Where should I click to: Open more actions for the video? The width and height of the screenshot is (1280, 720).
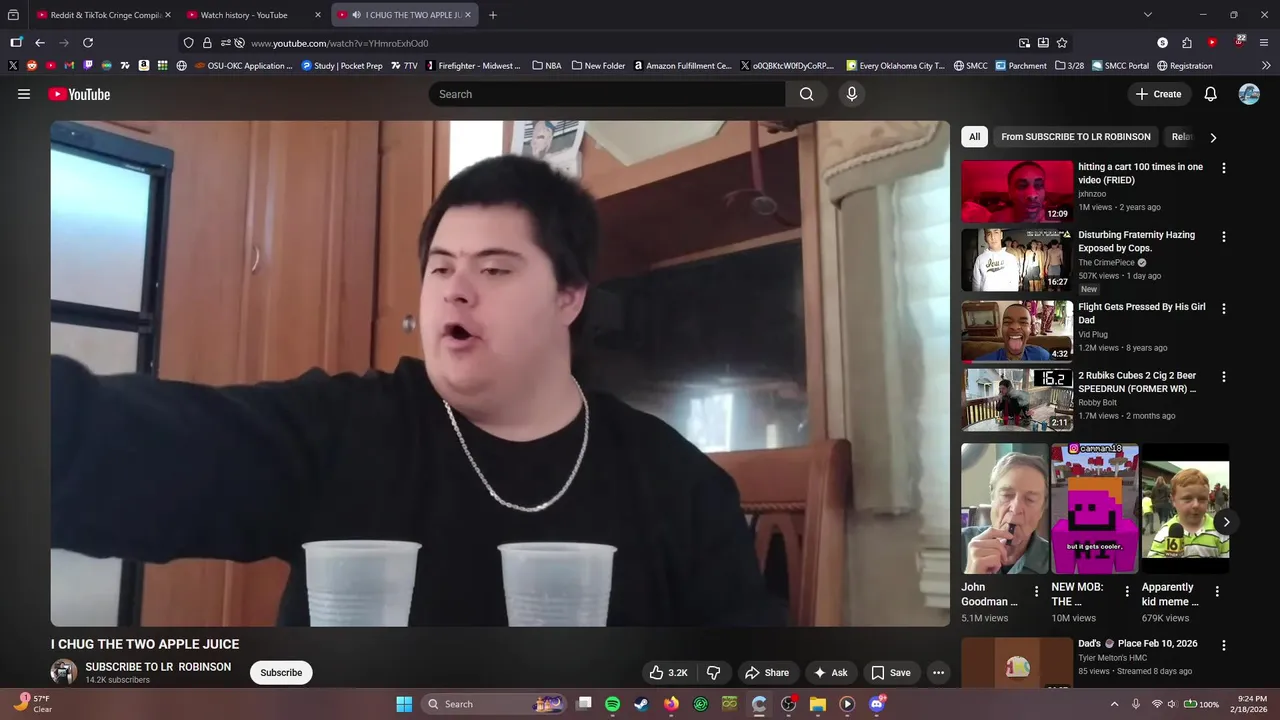point(938,673)
